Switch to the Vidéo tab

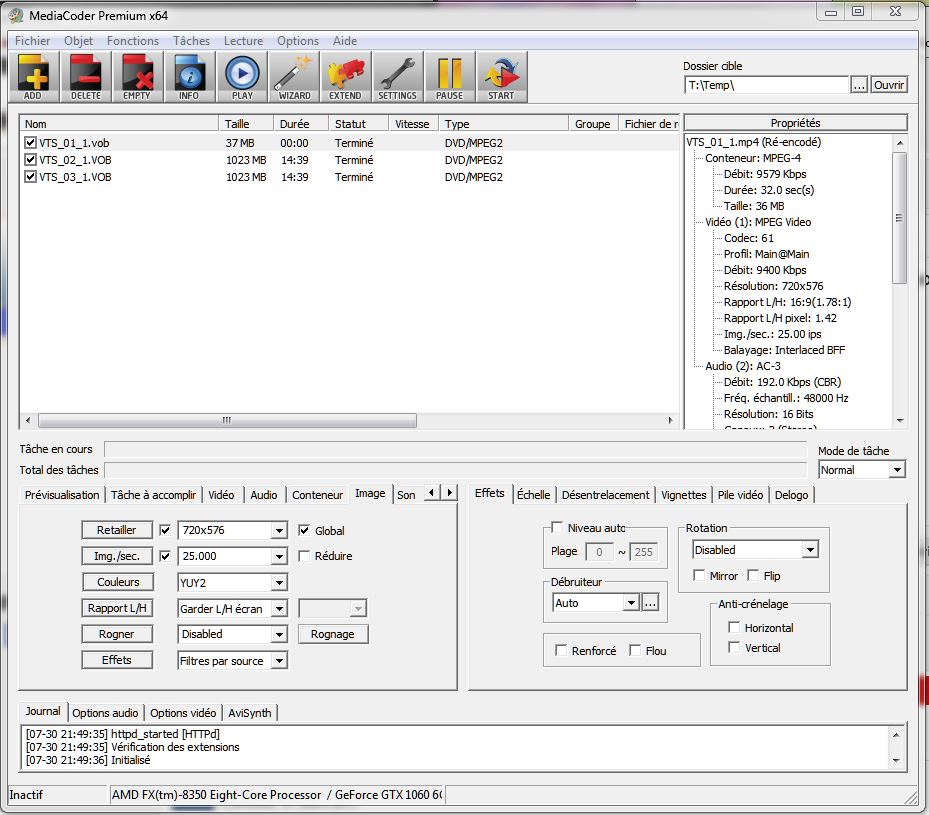(221, 495)
